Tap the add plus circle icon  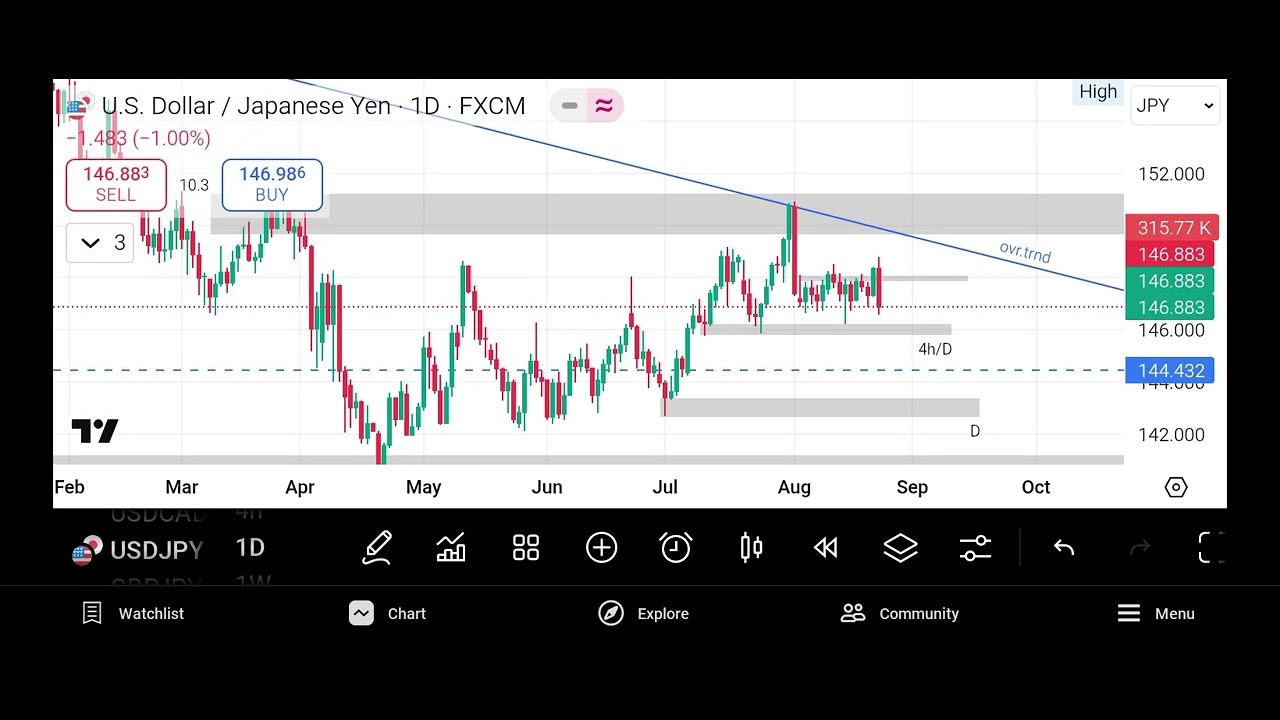pyautogui.click(x=601, y=548)
